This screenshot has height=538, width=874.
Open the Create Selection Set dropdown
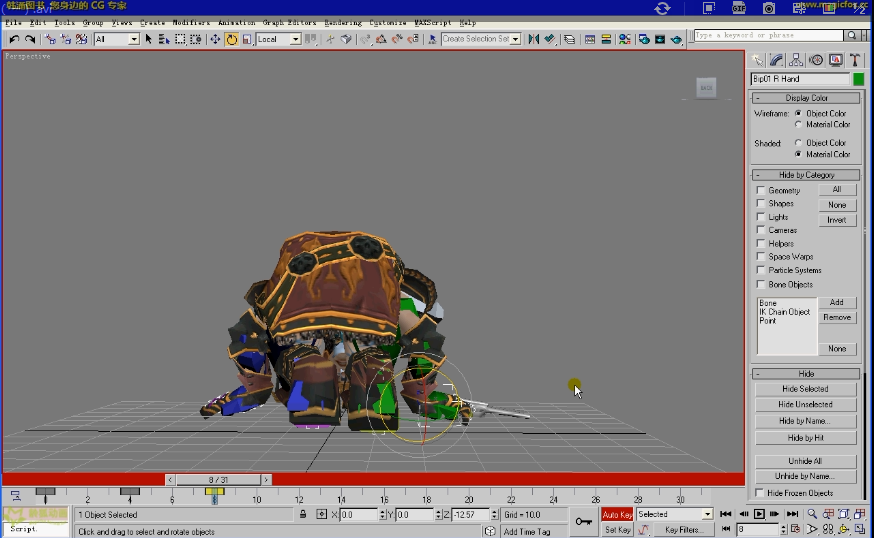coord(516,39)
